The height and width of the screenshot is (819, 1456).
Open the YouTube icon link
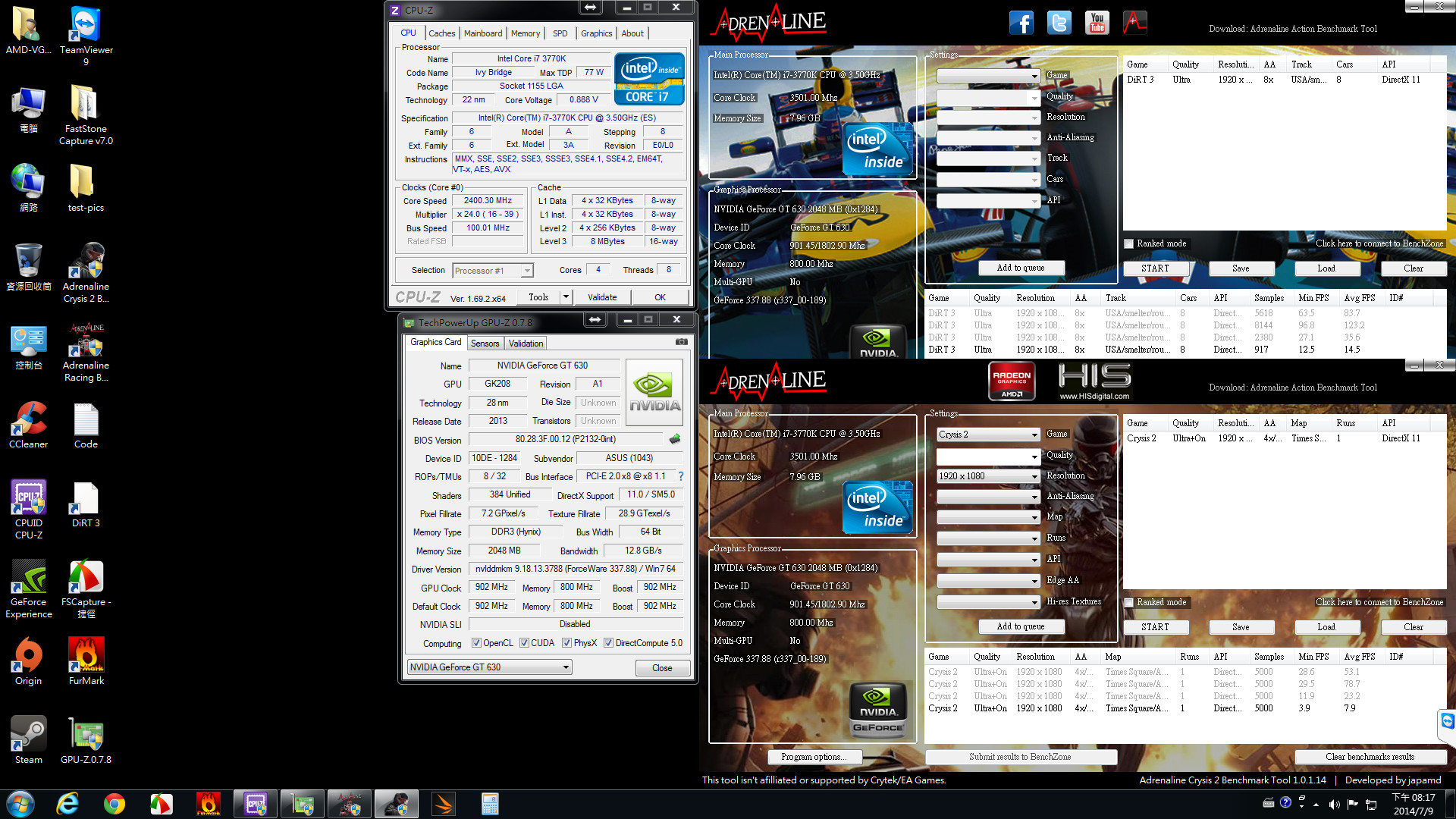[x=1097, y=23]
